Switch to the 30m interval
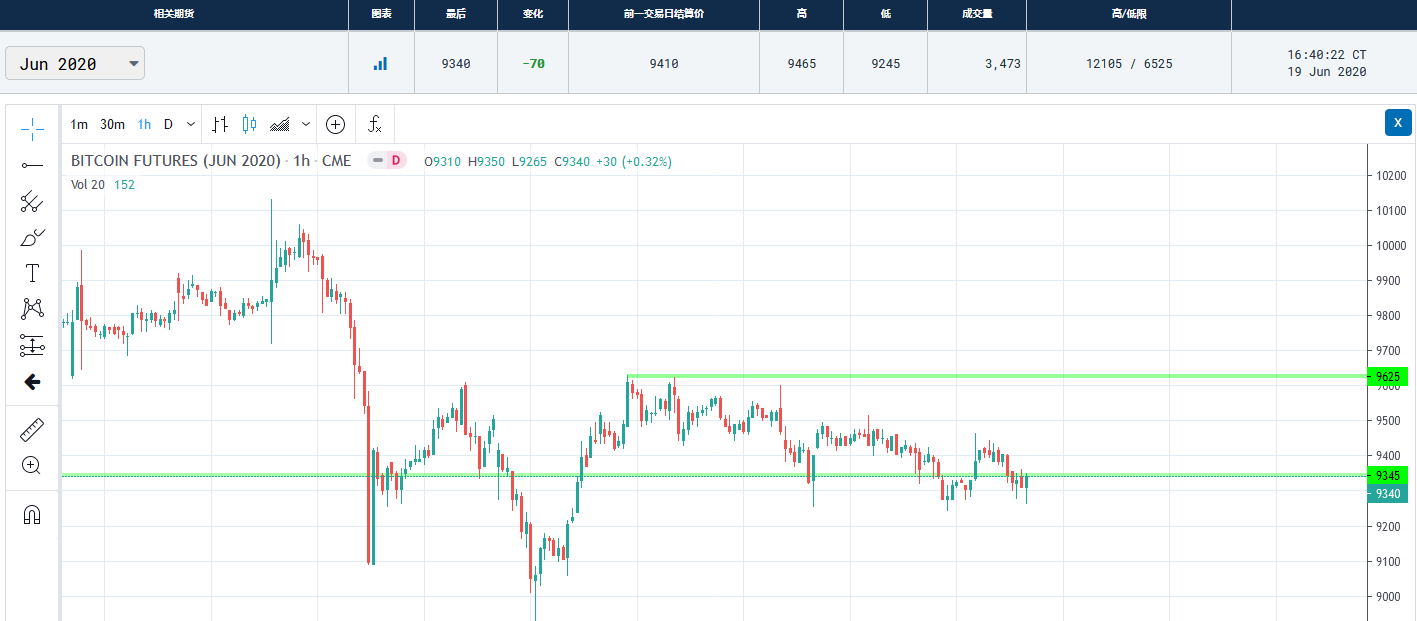This screenshot has height=621, width=1417. click(112, 124)
